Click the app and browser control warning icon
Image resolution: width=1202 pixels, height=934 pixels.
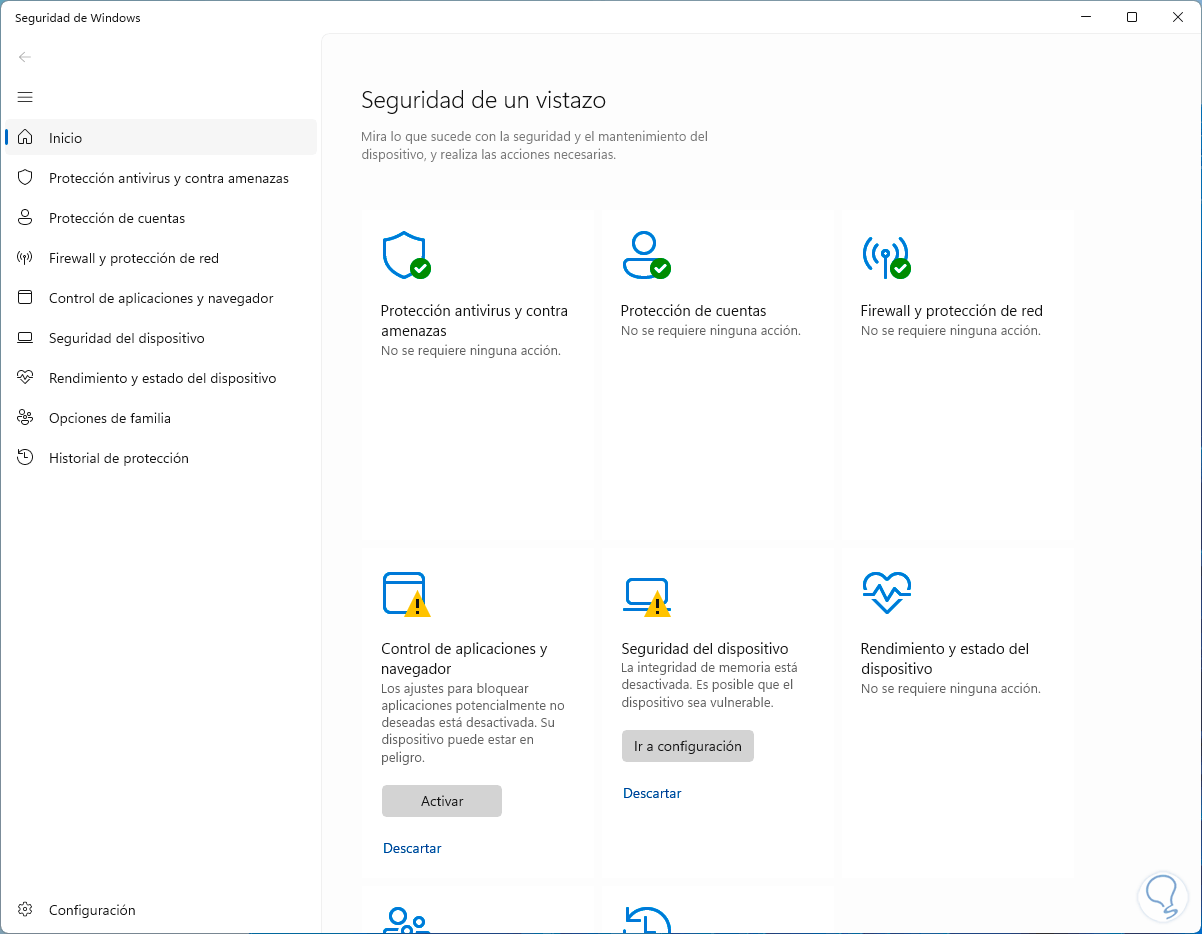point(405,594)
